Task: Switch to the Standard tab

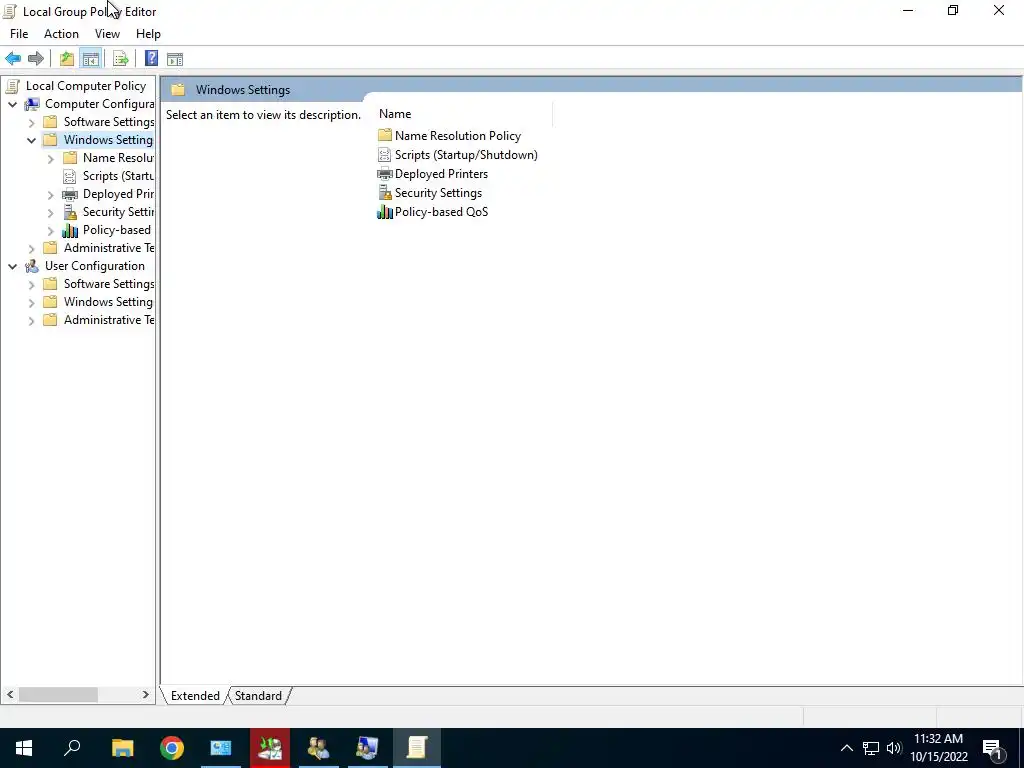Action: point(258,696)
